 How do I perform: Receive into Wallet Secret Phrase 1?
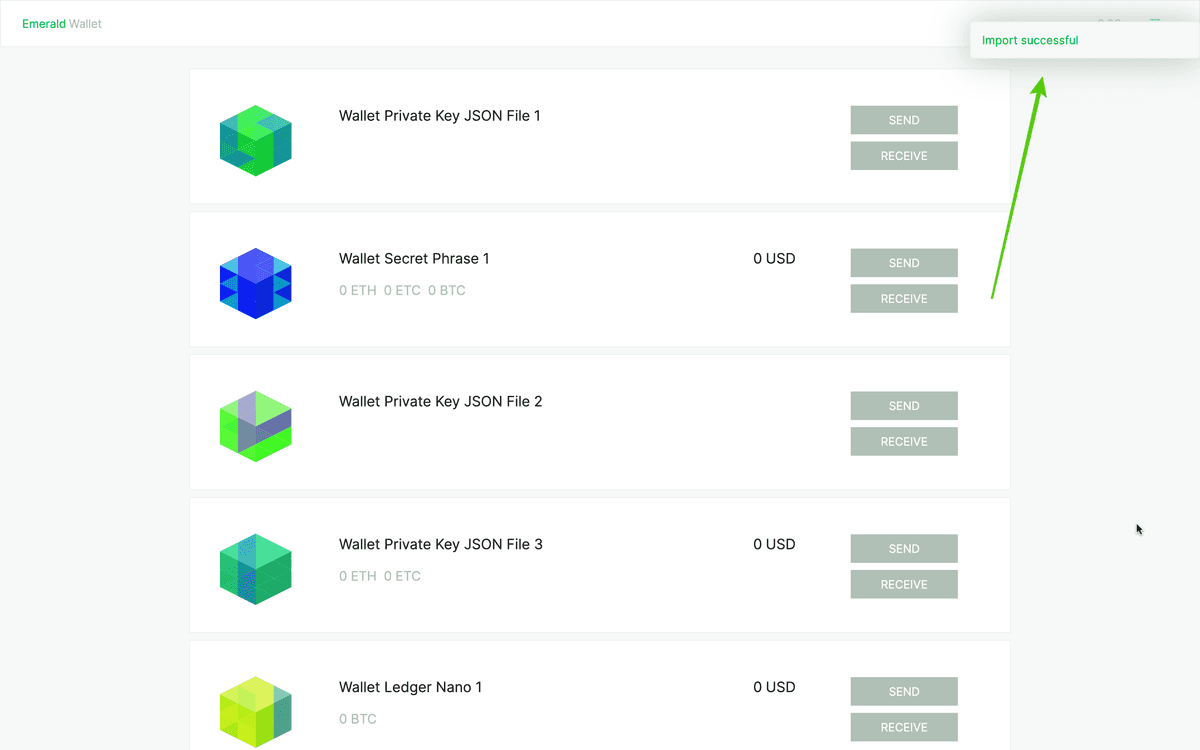pos(904,299)
